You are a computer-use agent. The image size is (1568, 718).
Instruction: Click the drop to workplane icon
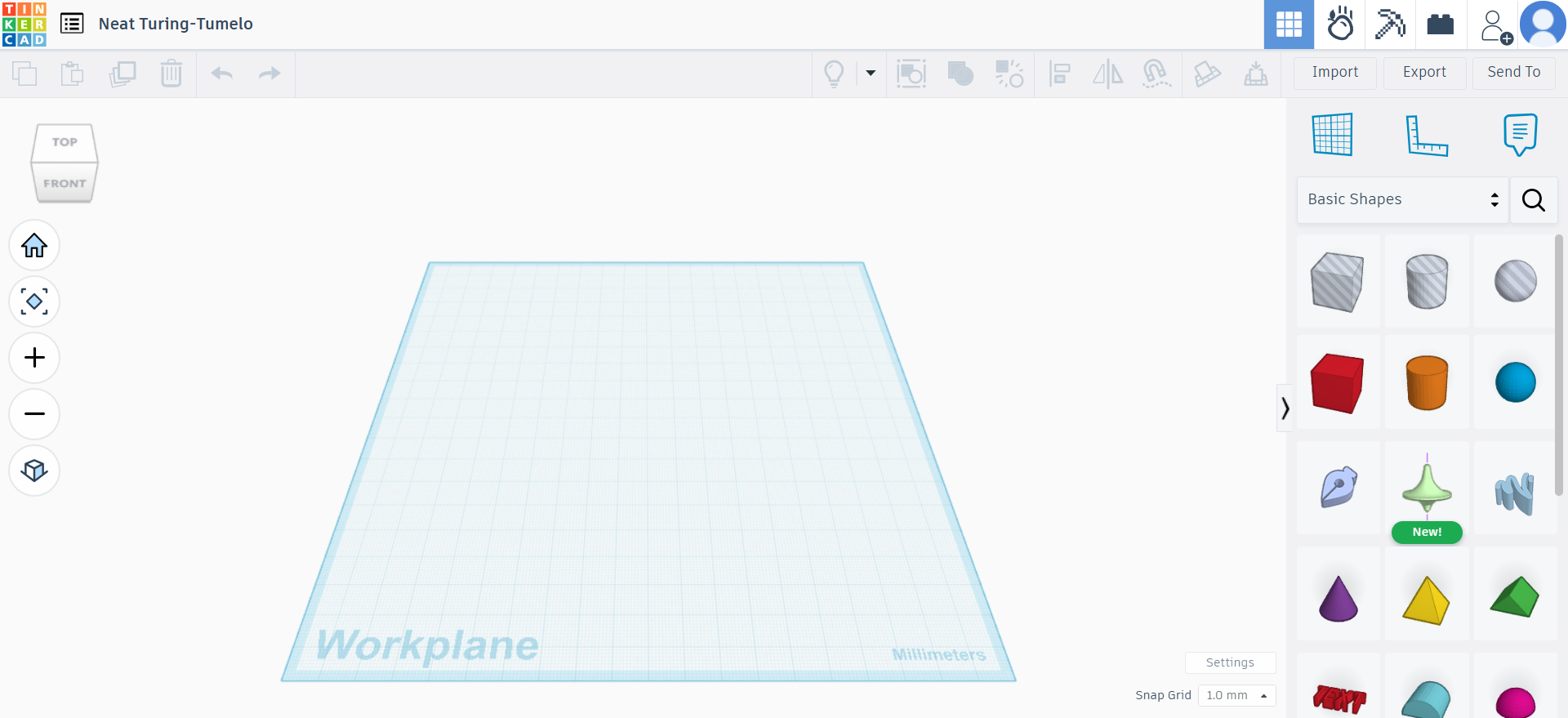point(1256,74)
